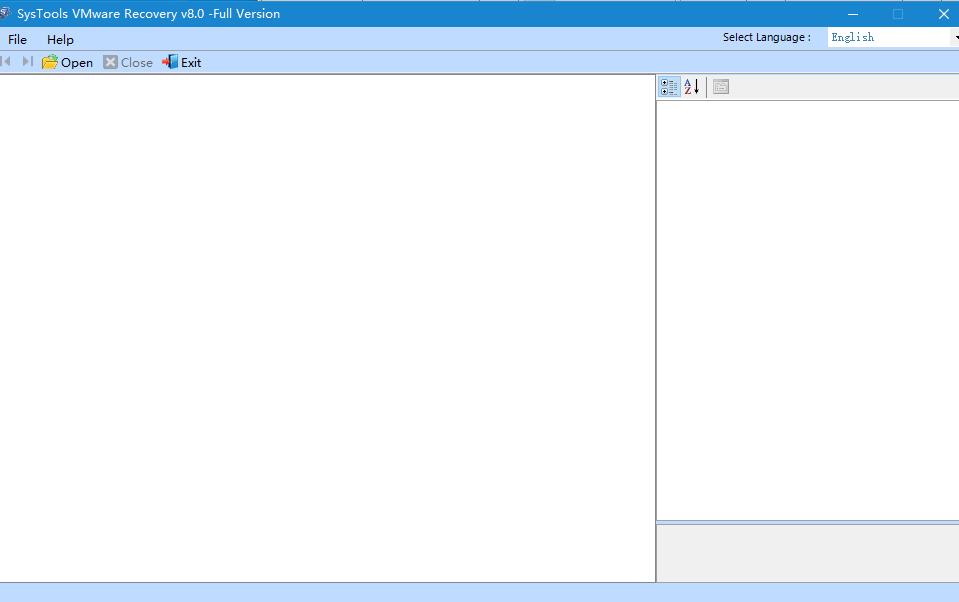Minimize the SysTools VMware Recovery window
959x602 pixels.
pyautogui.click(x=853, y=14)
